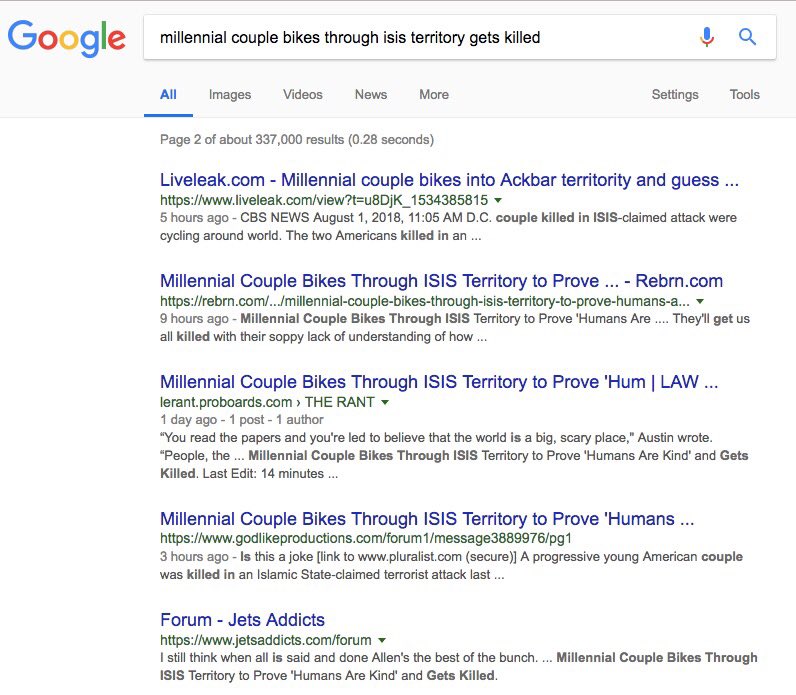Screen dimensions: 796x695
Task: Select the All results tab
Action: pyautogui.click(x=168, y=94)
